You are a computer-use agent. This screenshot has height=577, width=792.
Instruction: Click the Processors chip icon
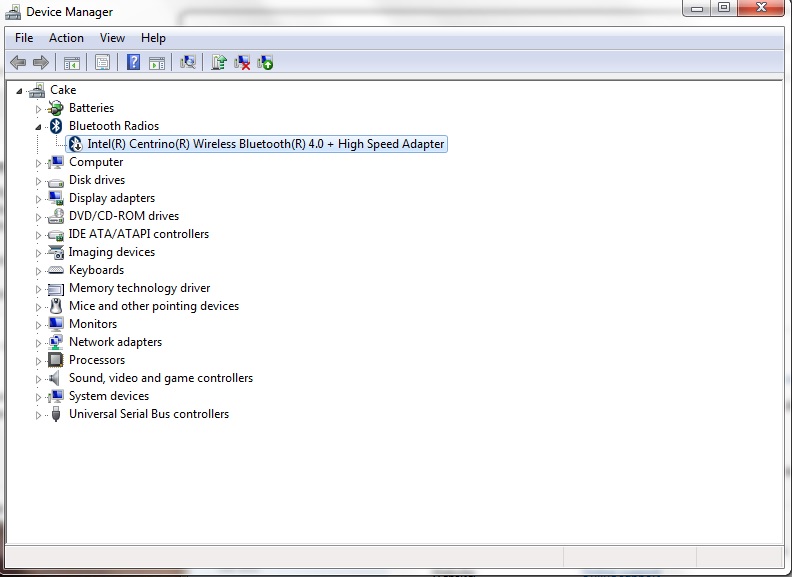(56, 360)
